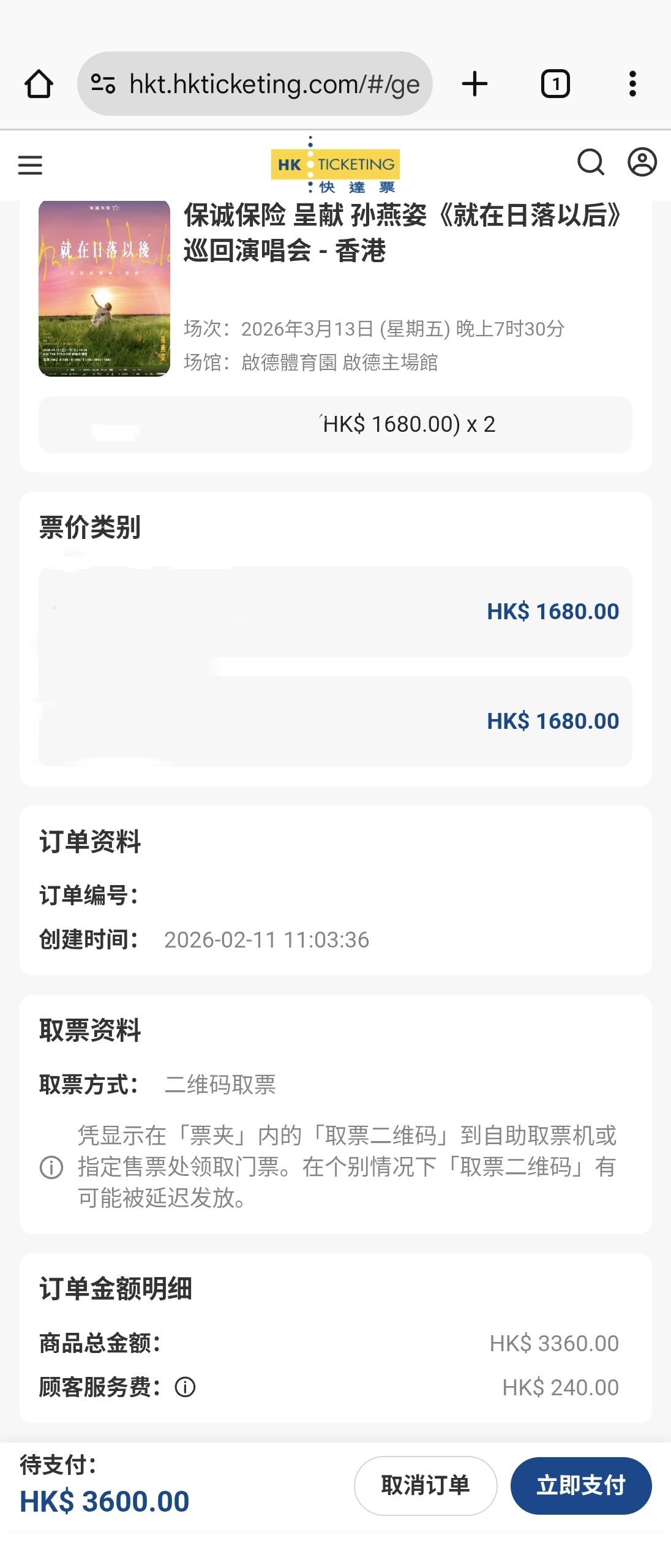The width and height of the screenshot is (671, 1568).
Task: Open the user account icon
Action: click(642, 163)
